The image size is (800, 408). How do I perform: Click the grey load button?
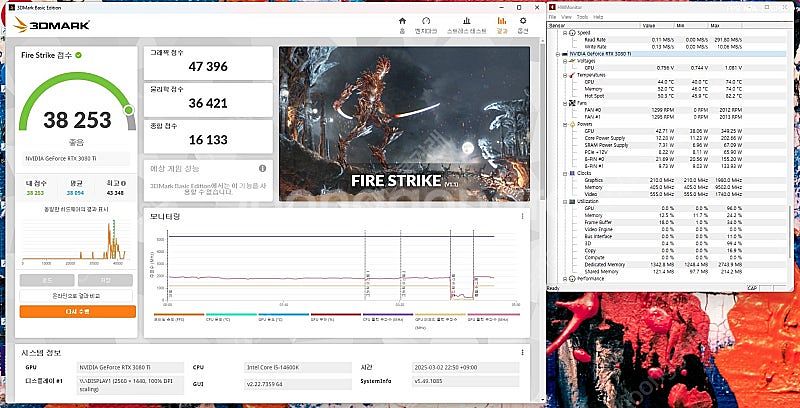click(x=47, y=280)
